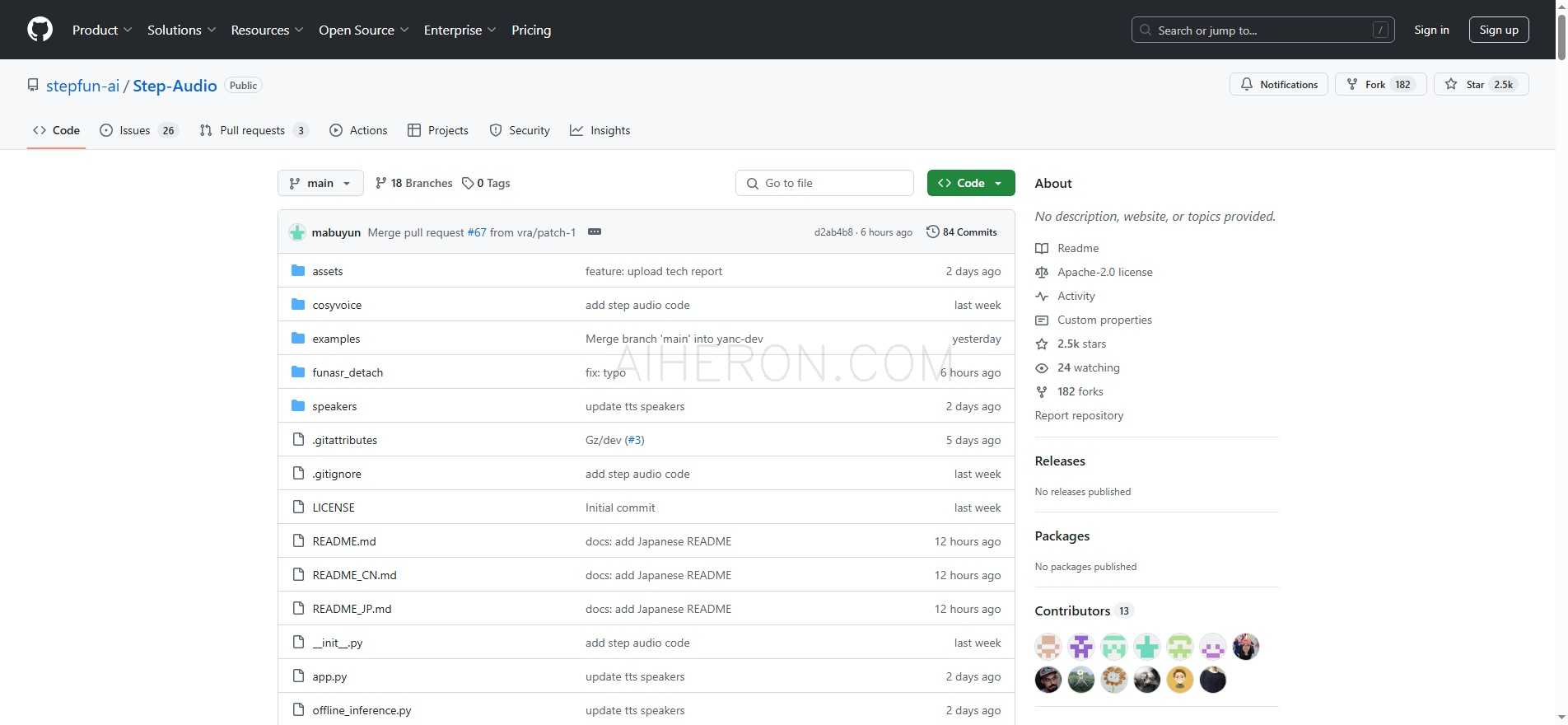The height and width of the screenshot is (725, 1568).
Task: Open the README_CN.md file
Action: [354, 575]
